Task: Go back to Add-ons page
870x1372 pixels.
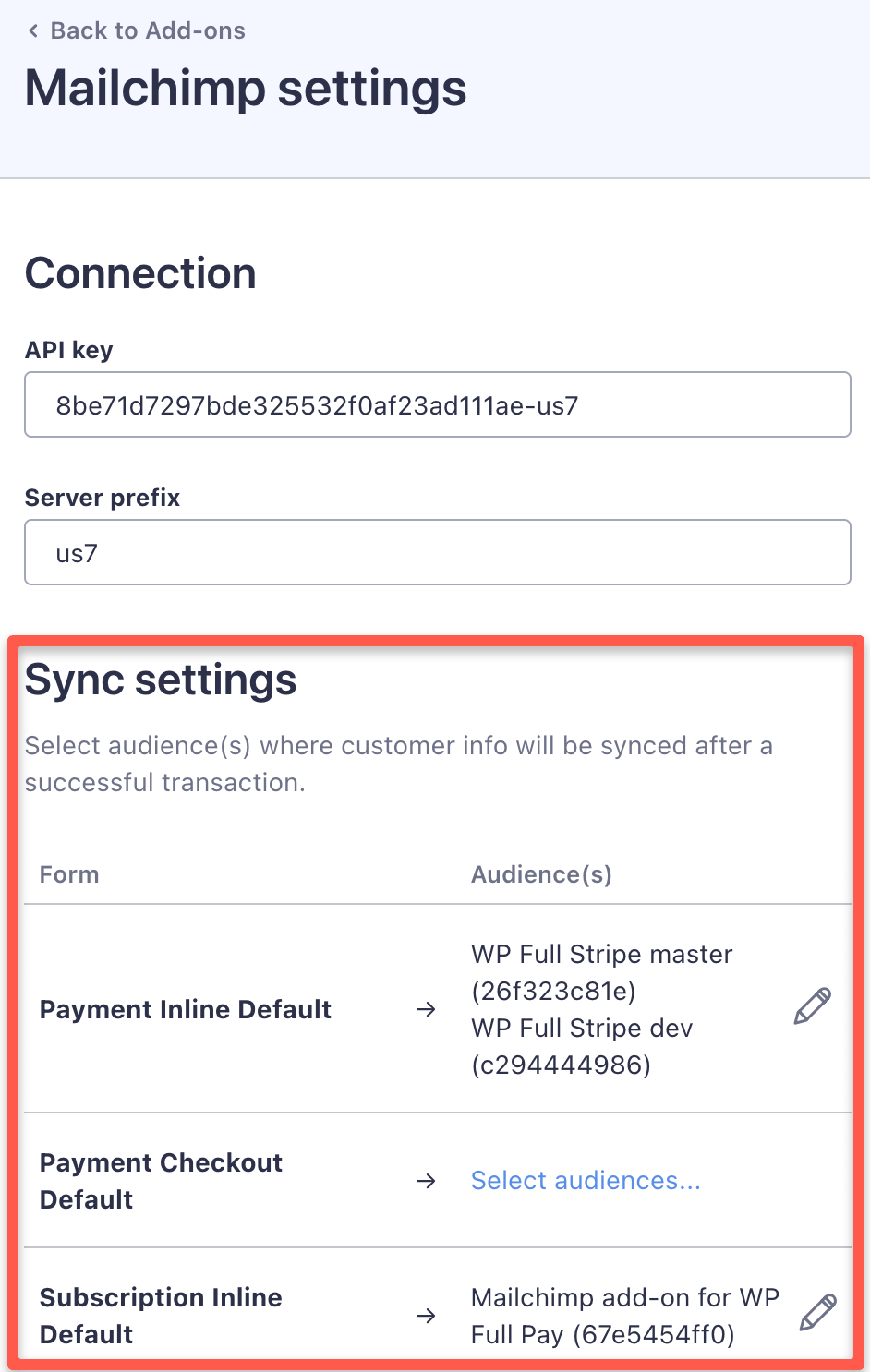Action: (x=147, y=31)
